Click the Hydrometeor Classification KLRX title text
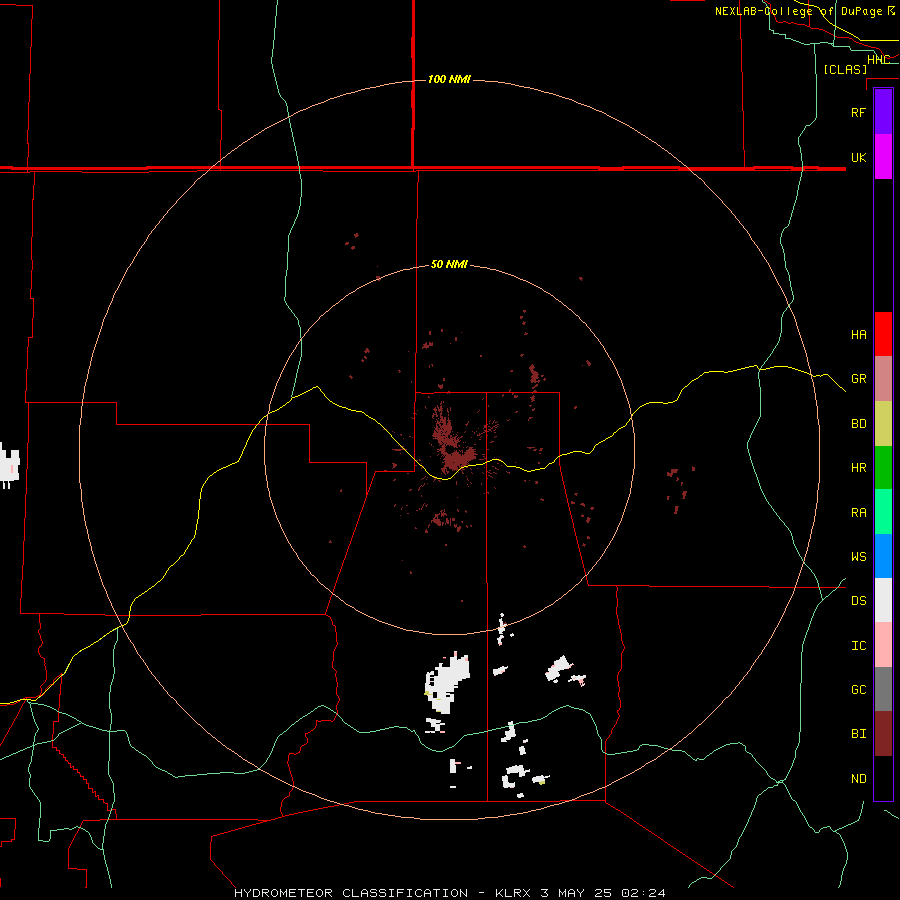The width and height of the screenshot is (900, 900). (450, 893)
